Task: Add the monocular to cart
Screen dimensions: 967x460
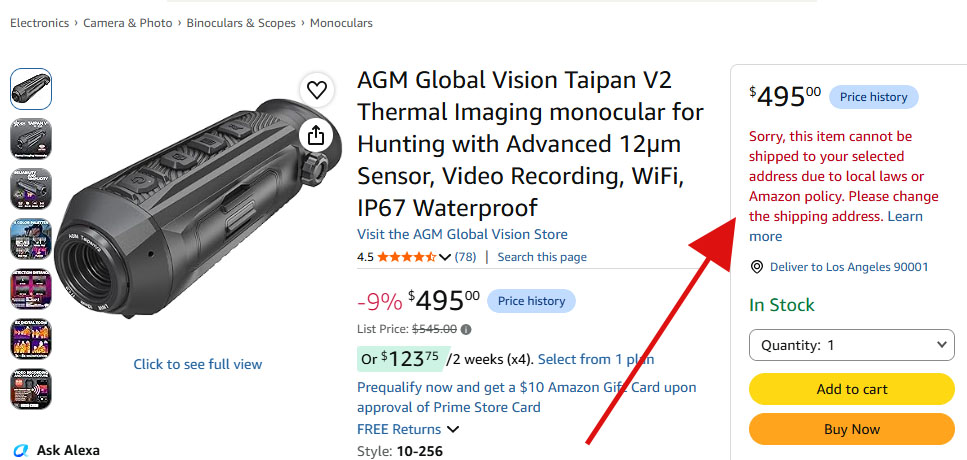Action: (852, 389)
